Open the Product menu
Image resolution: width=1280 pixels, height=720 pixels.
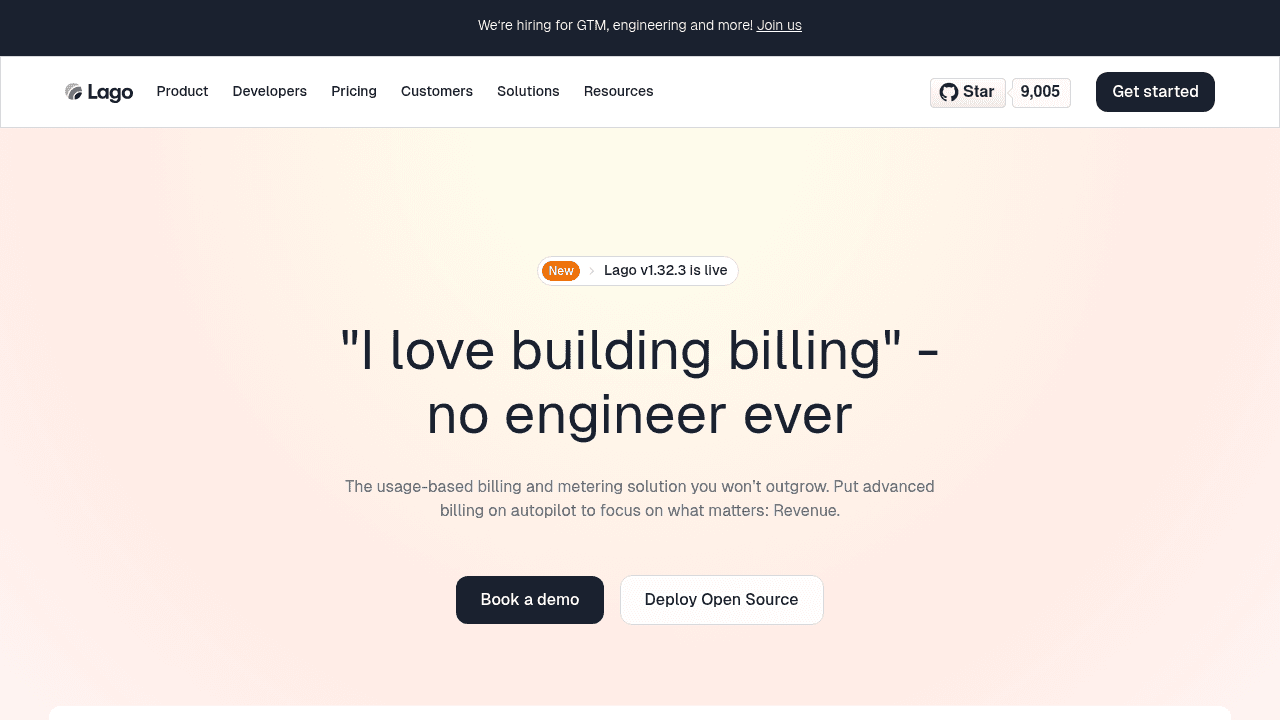(x=182, y=91)
